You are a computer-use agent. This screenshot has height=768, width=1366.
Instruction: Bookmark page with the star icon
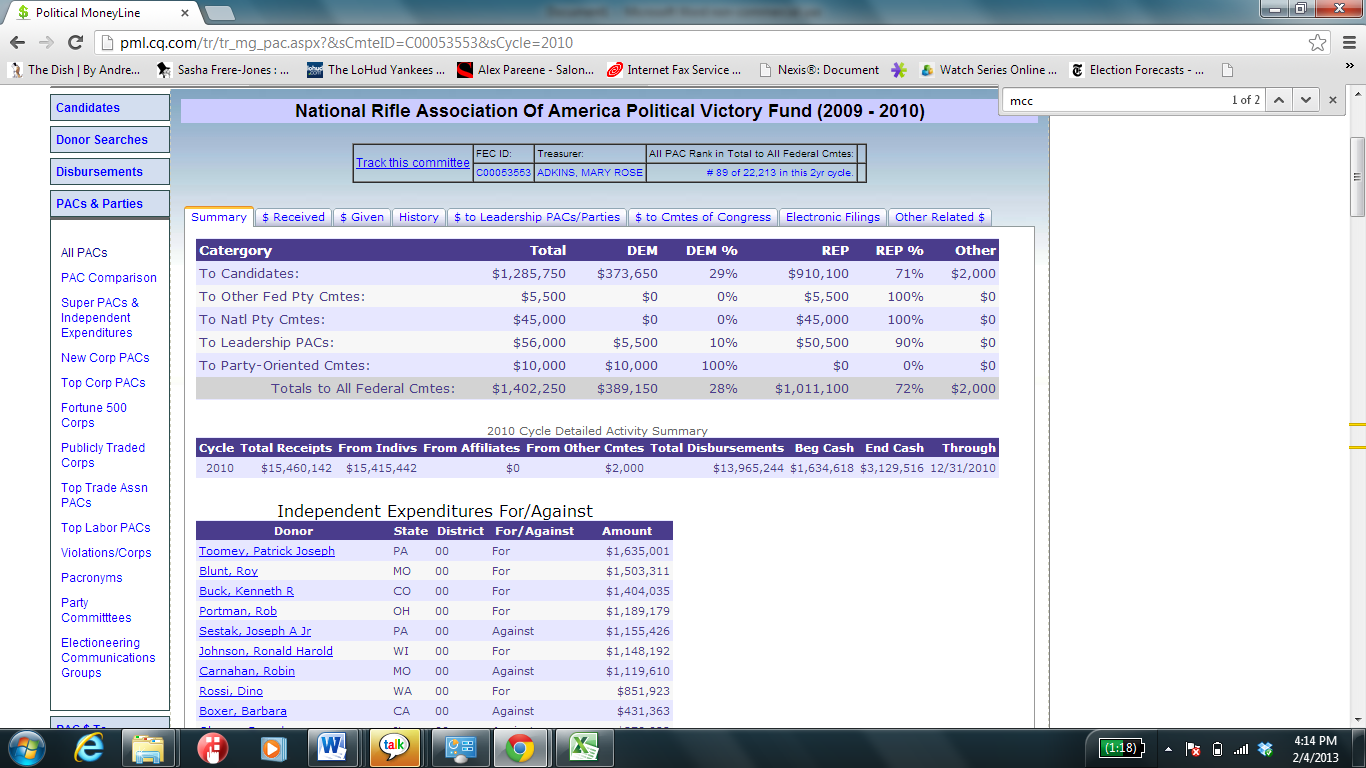tap(1318, 43)
